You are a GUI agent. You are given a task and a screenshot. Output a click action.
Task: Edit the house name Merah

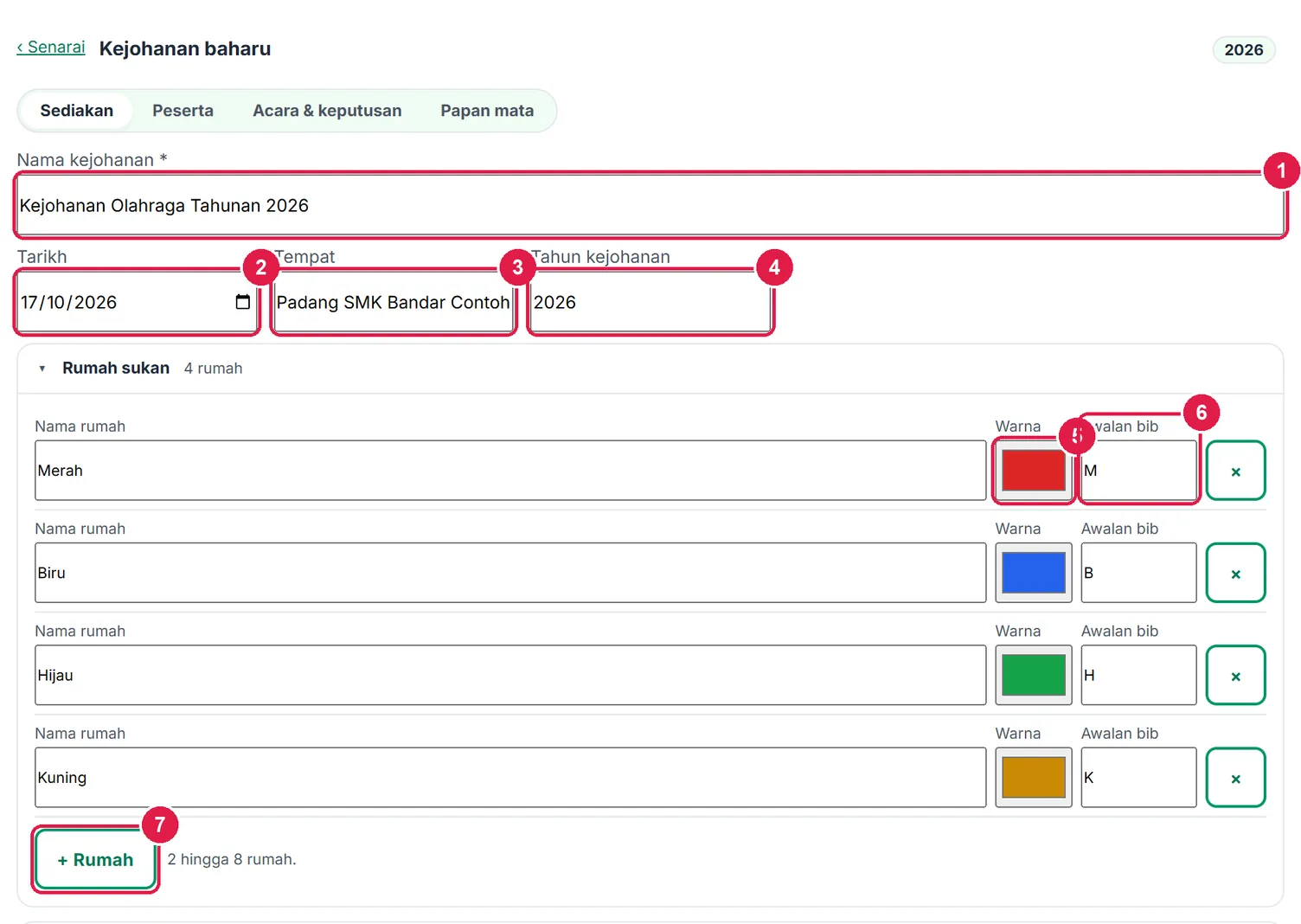(510, 471)
